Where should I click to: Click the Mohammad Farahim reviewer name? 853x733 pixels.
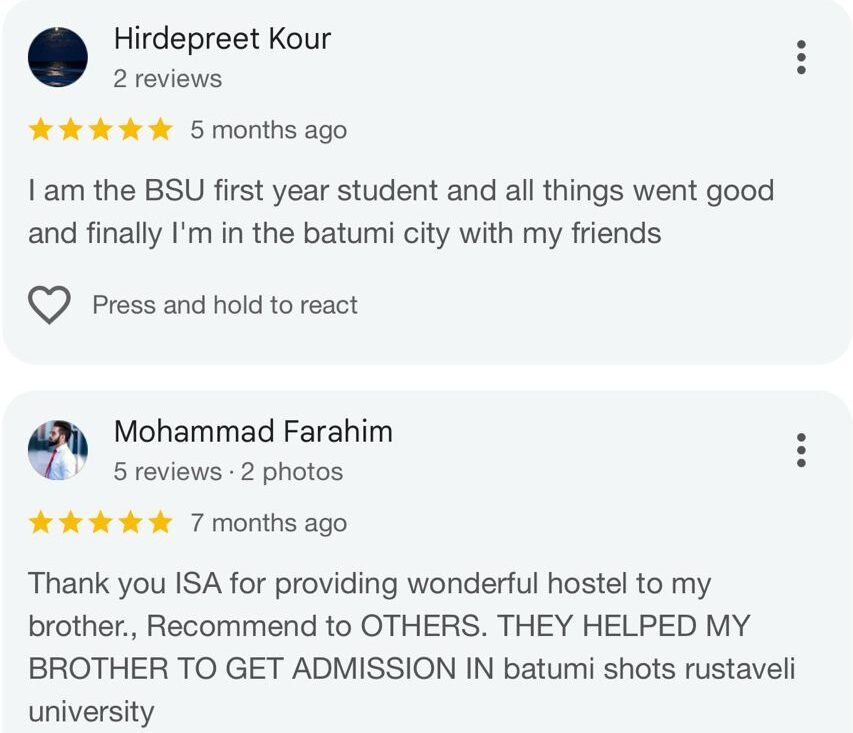253,432
